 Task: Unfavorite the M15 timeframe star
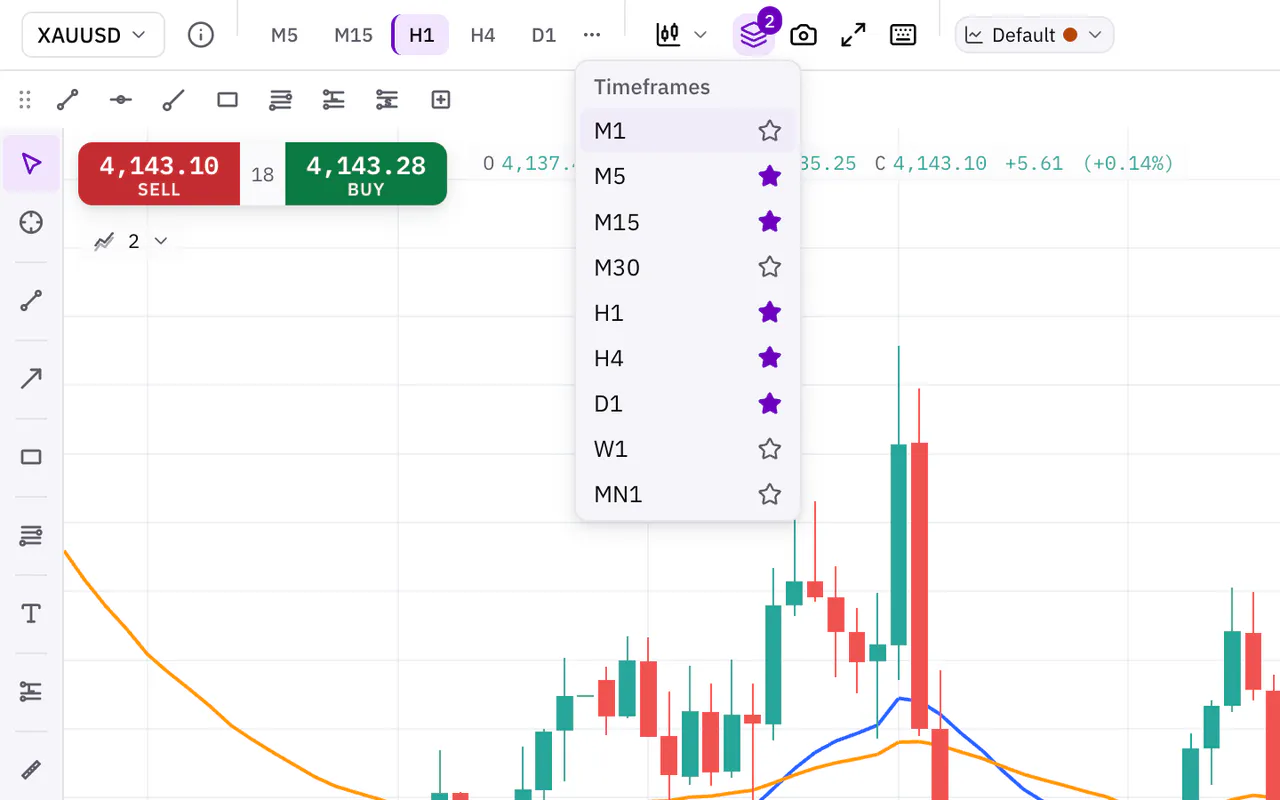click(x=769, y=222)
